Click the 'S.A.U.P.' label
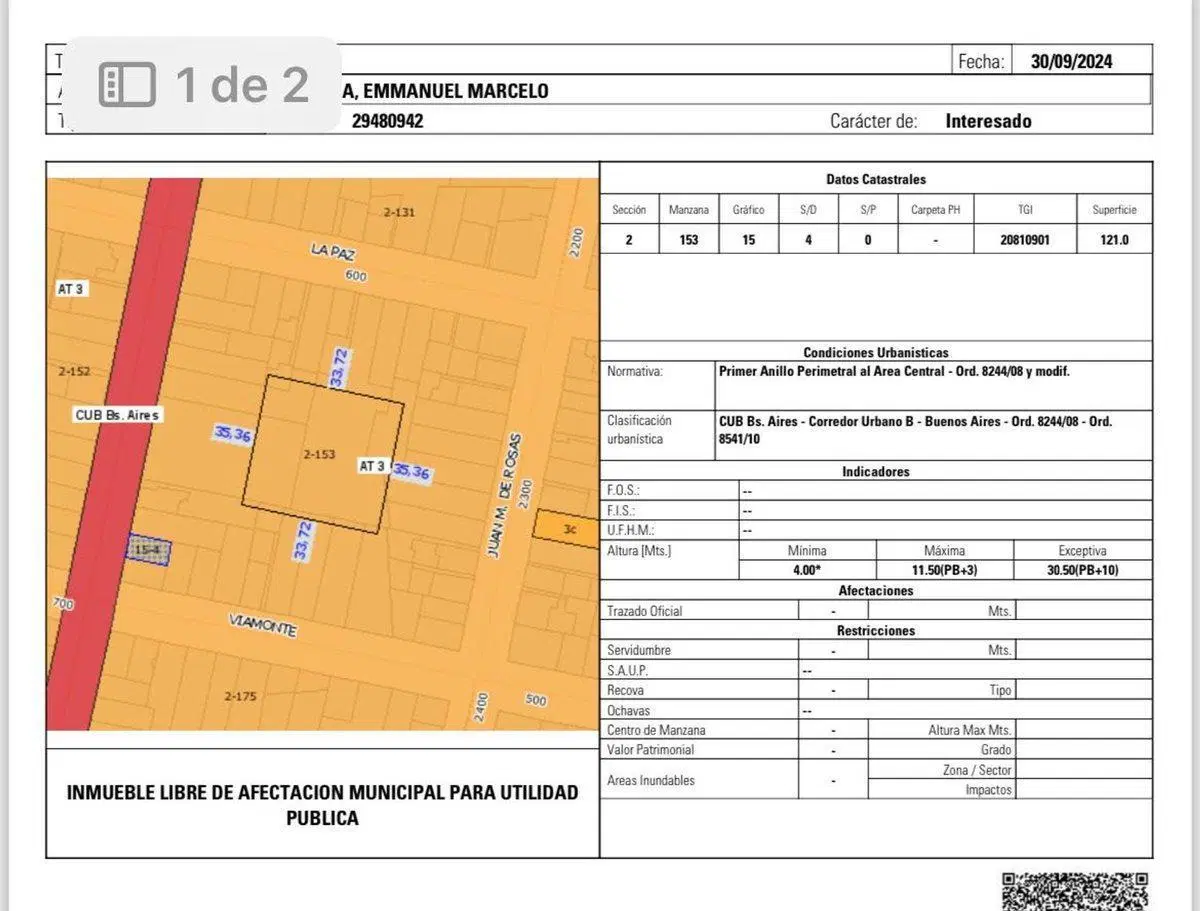 click(x=628, y=671)
